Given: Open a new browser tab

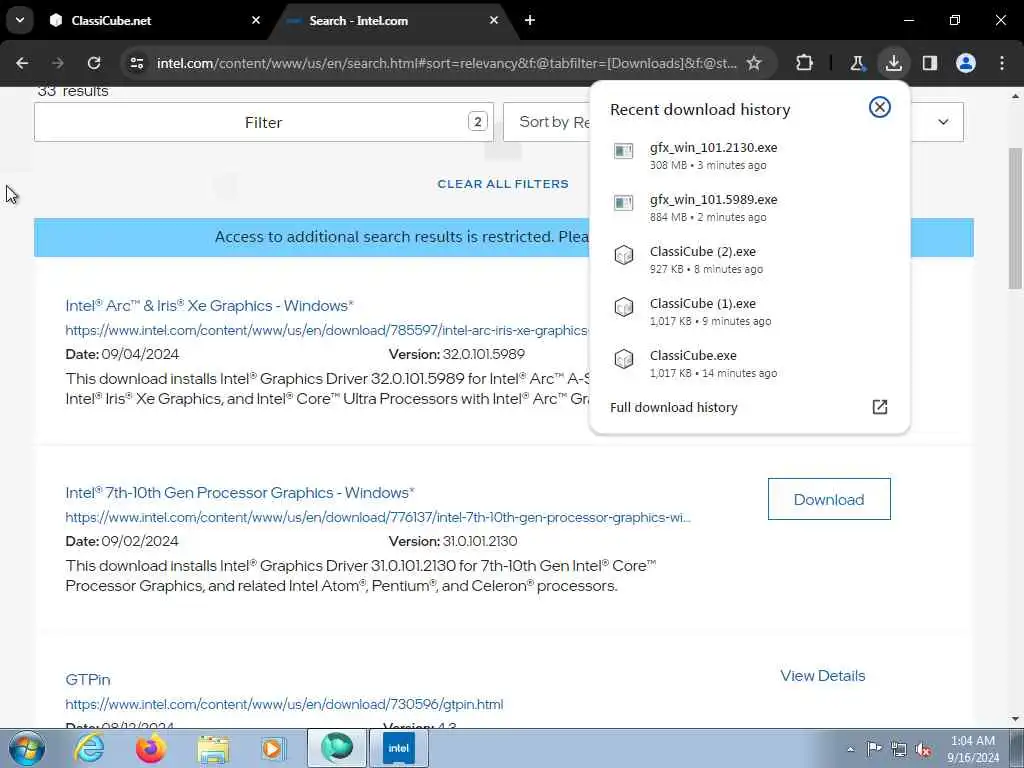Looking at the screenshot, I should click(x=530, y=20).
